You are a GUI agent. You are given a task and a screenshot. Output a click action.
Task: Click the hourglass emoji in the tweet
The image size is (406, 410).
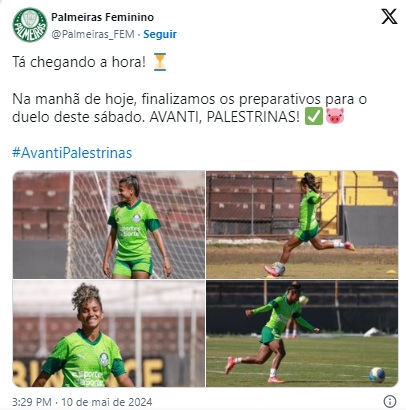160,62
